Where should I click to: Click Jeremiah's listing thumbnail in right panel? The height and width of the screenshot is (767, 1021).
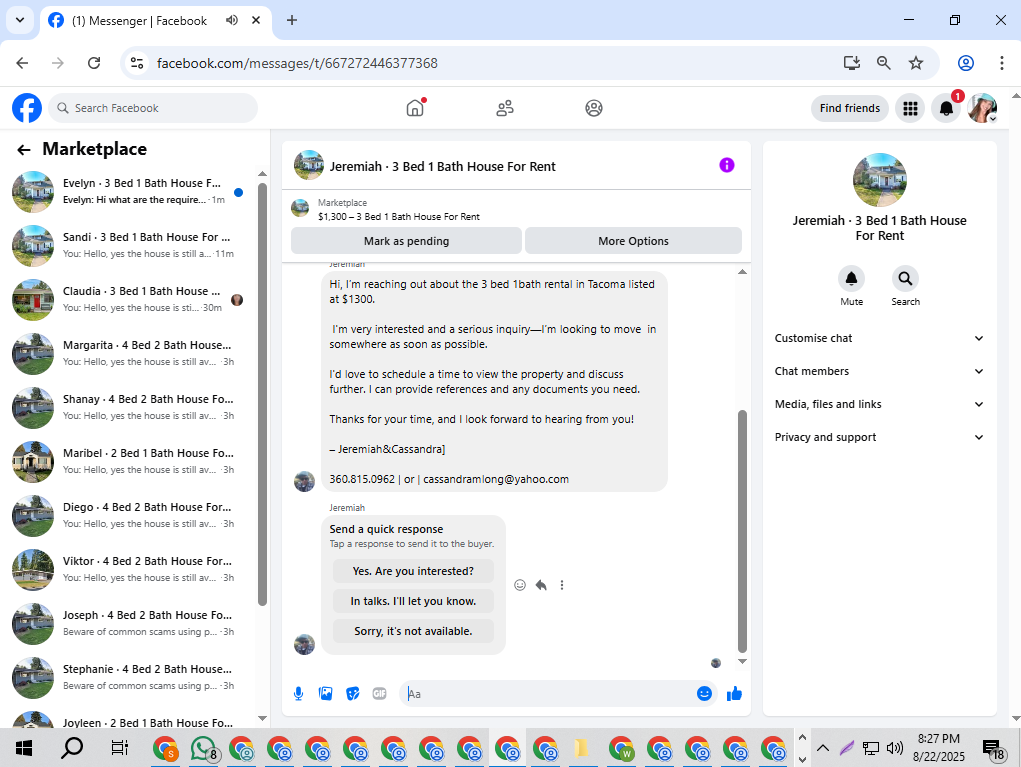pos(880,180)
